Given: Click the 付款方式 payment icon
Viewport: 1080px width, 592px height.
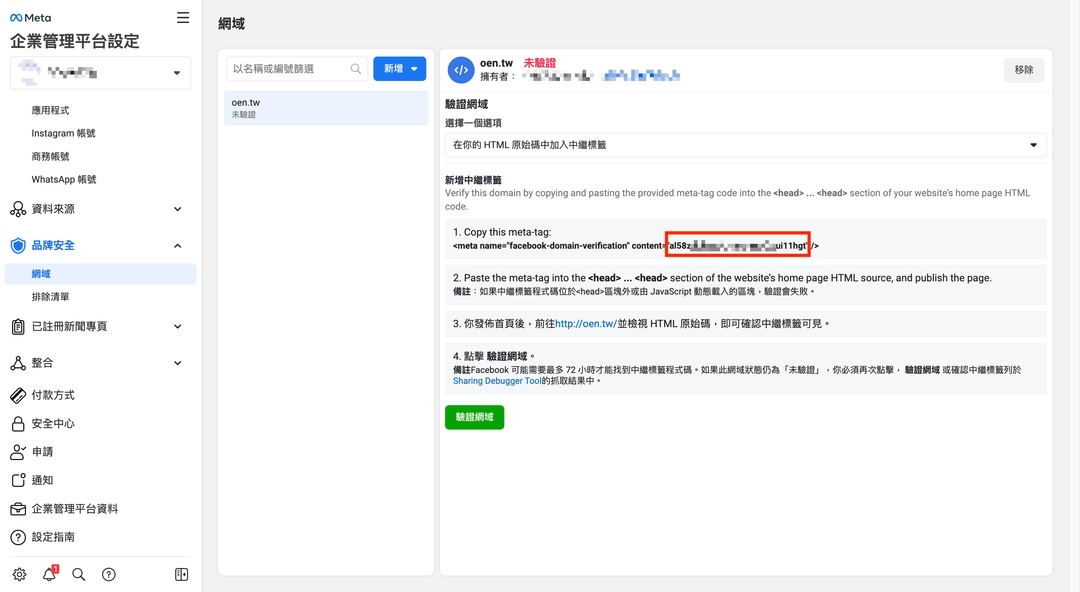Looking at the screenshot, I should 18,394.
